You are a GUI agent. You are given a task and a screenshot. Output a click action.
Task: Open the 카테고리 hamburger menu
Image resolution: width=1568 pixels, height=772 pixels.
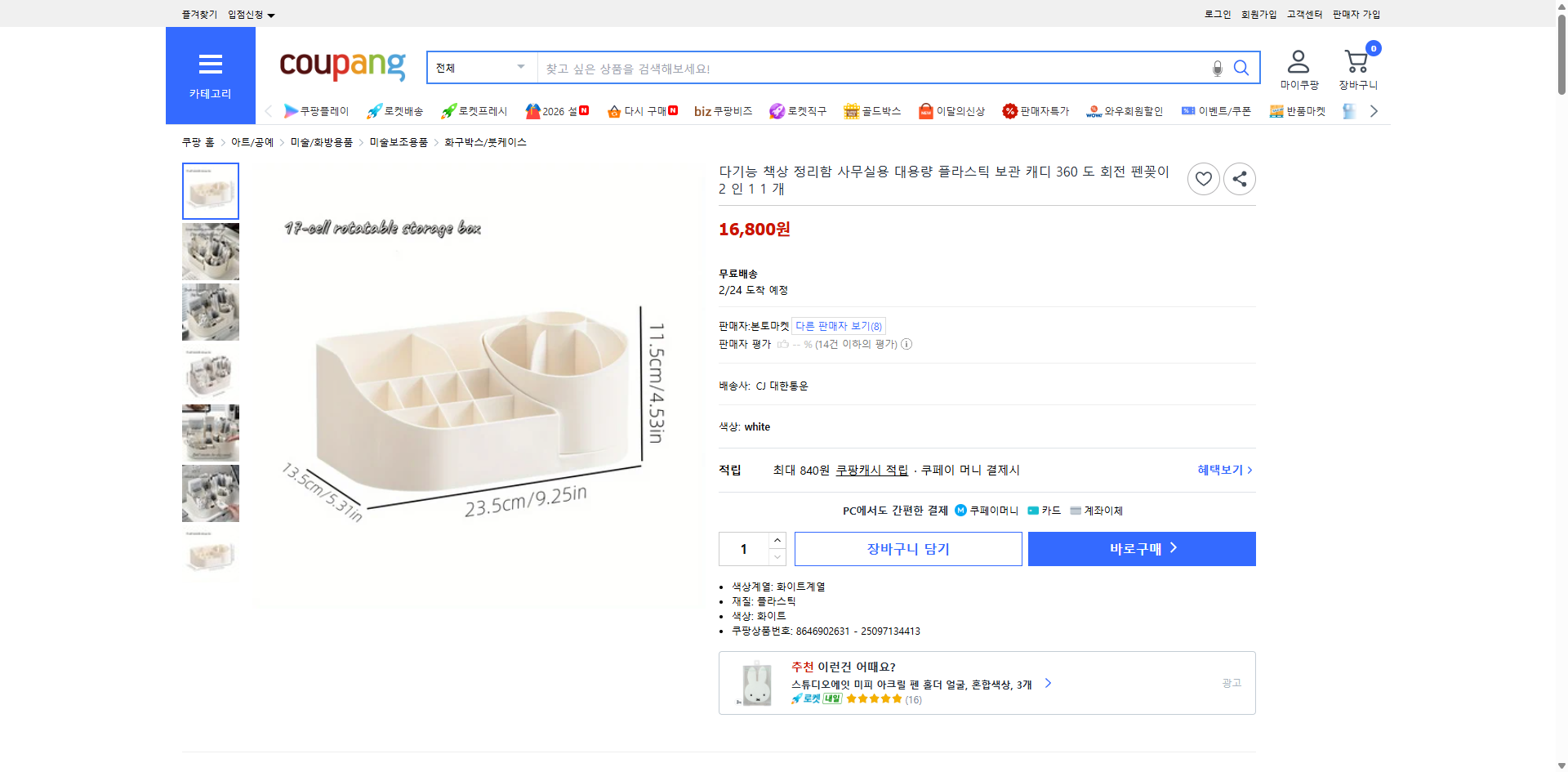pyautogui.click(x=210, y=64)
